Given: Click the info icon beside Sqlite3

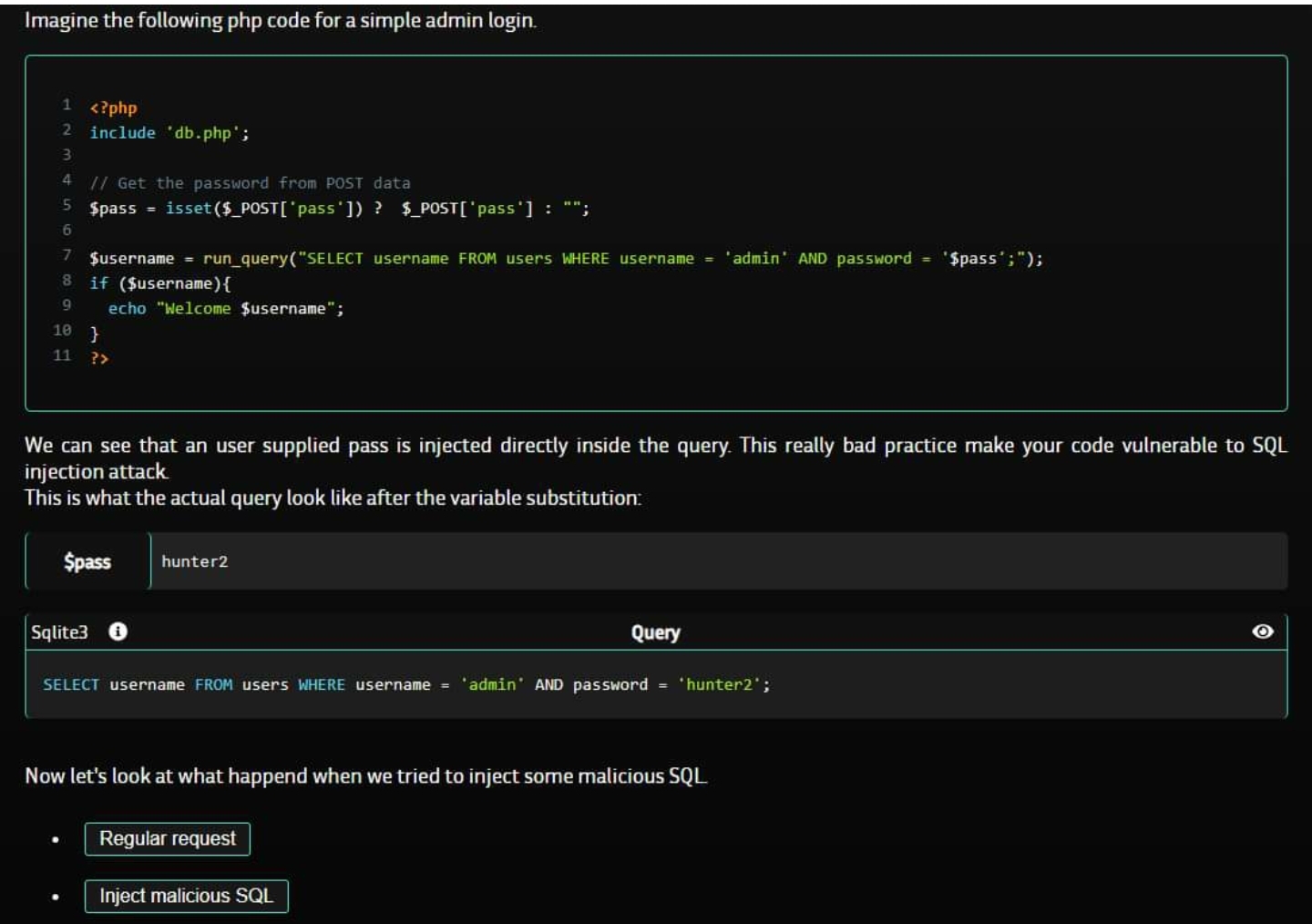Looking at the screenshot, I should click(x=118, y=631).
